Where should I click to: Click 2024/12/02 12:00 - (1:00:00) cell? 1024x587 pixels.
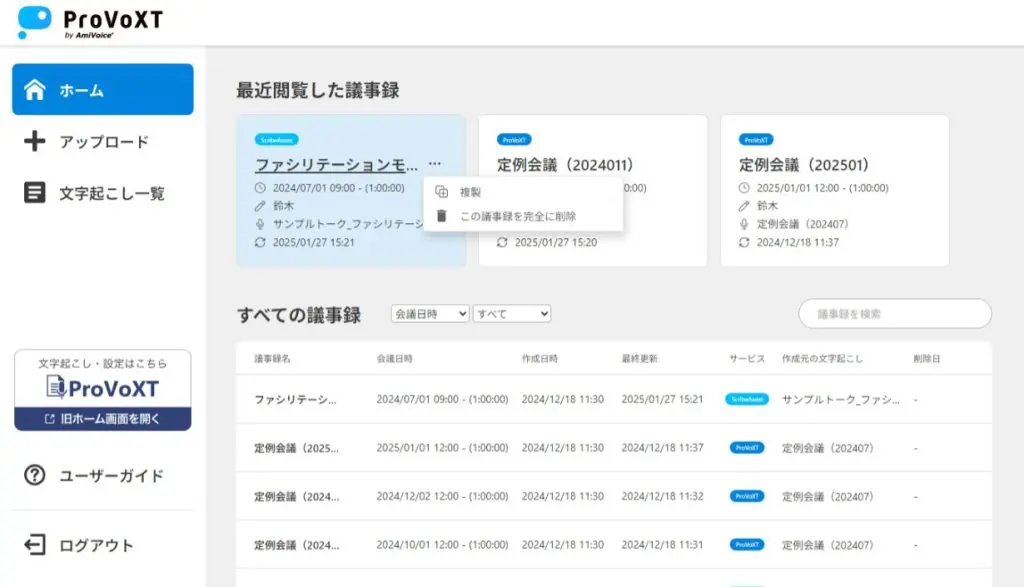pyautogui.click(x=442, y=496)
